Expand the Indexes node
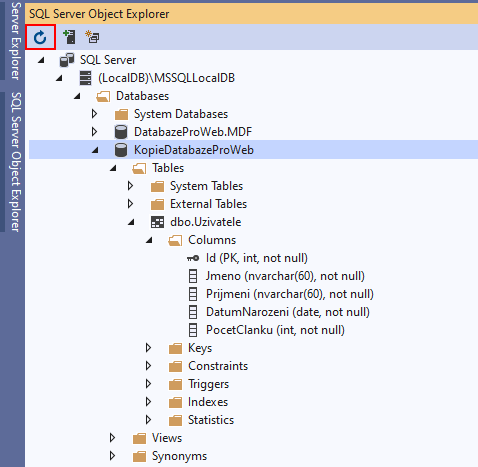Screen dimensions: 478x467 click(148, 402)
